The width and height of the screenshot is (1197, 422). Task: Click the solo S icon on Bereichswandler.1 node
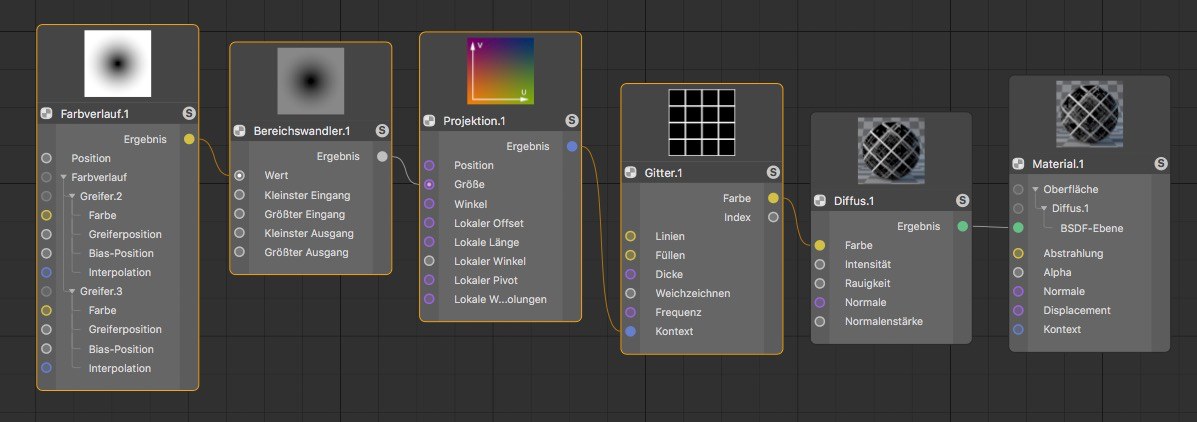[382, 131]
